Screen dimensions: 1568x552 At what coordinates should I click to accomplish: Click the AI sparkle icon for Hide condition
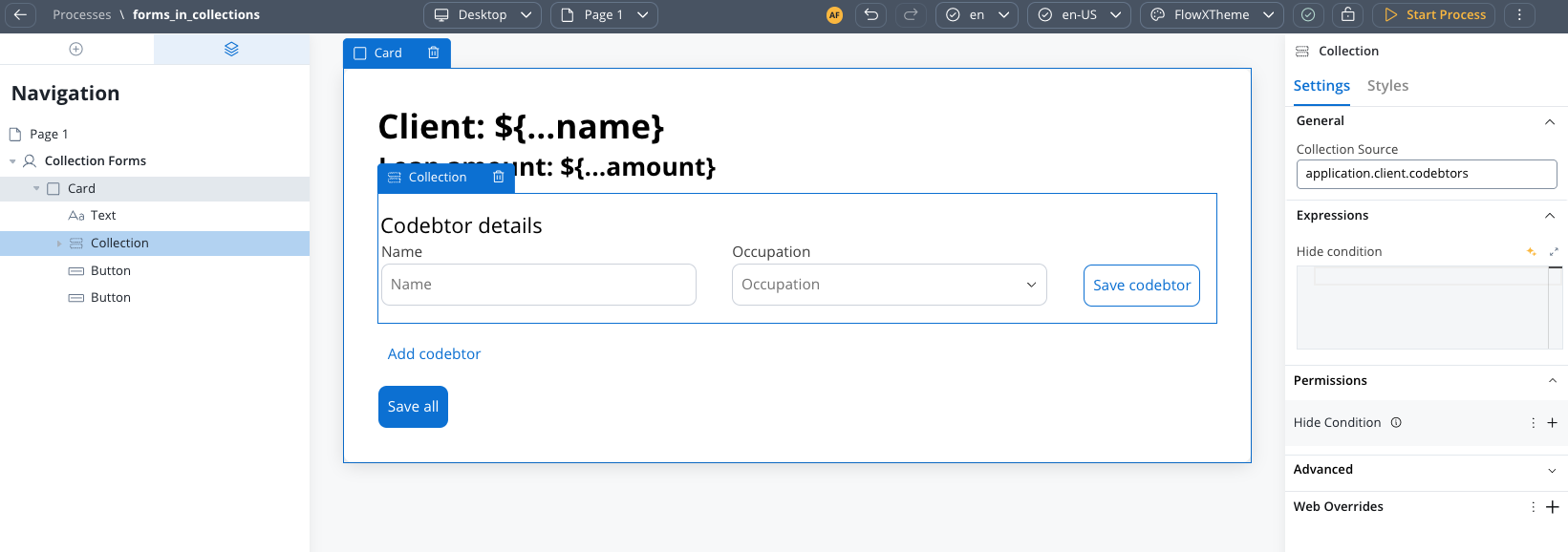tap(1531, 251)
